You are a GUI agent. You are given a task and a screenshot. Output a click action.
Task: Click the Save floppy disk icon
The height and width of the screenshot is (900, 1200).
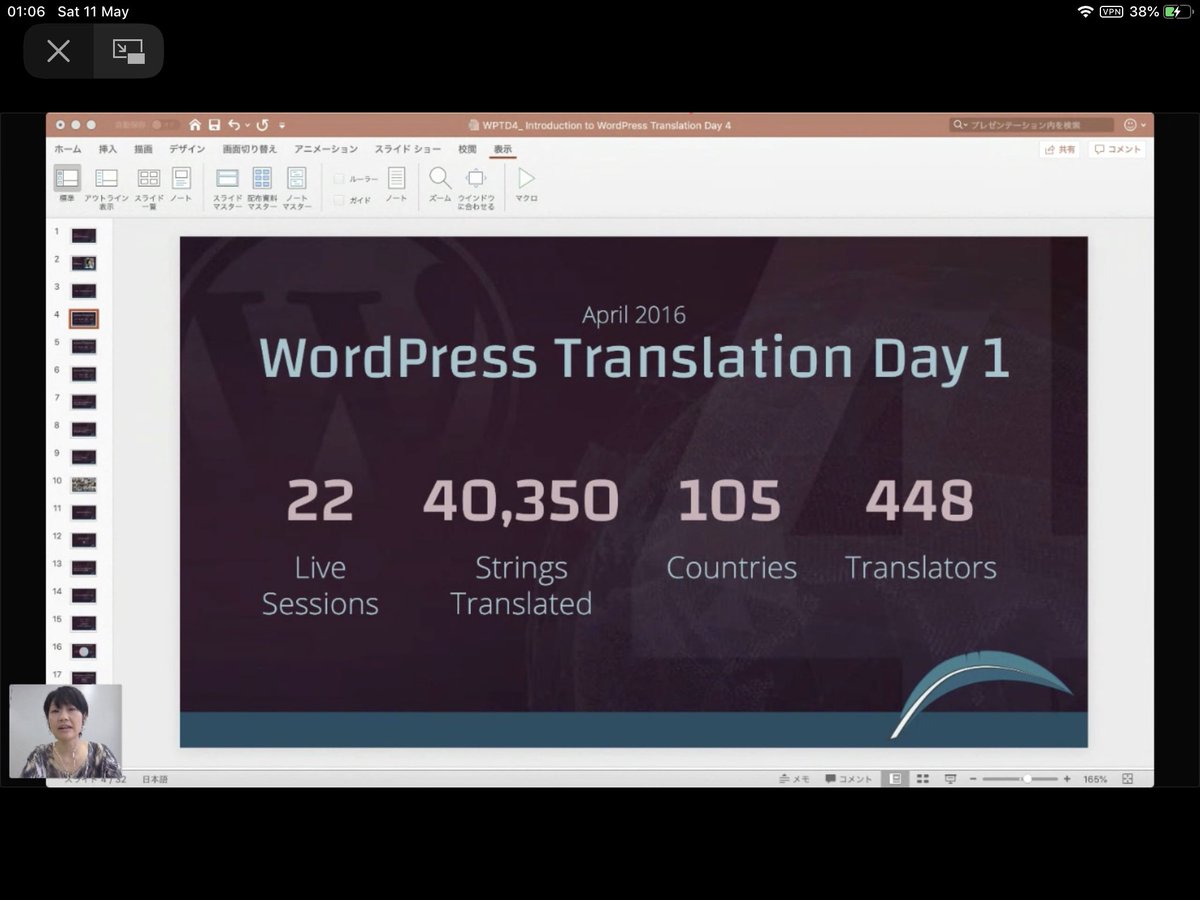point(214,125)
